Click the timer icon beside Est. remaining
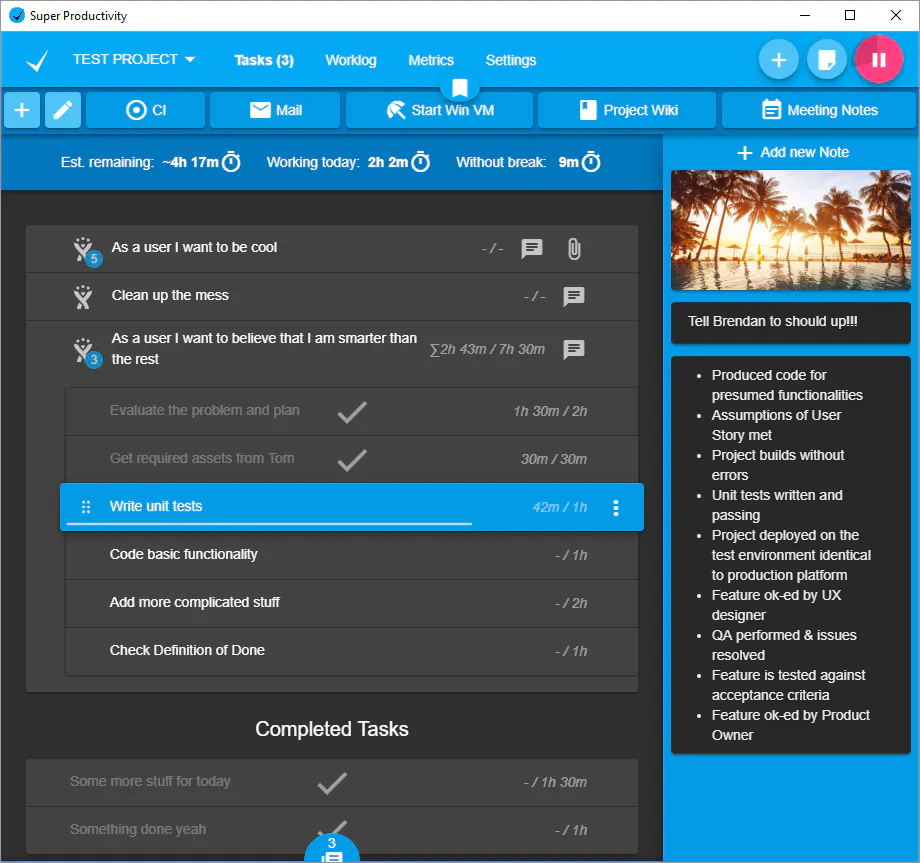 pos(231,162)
